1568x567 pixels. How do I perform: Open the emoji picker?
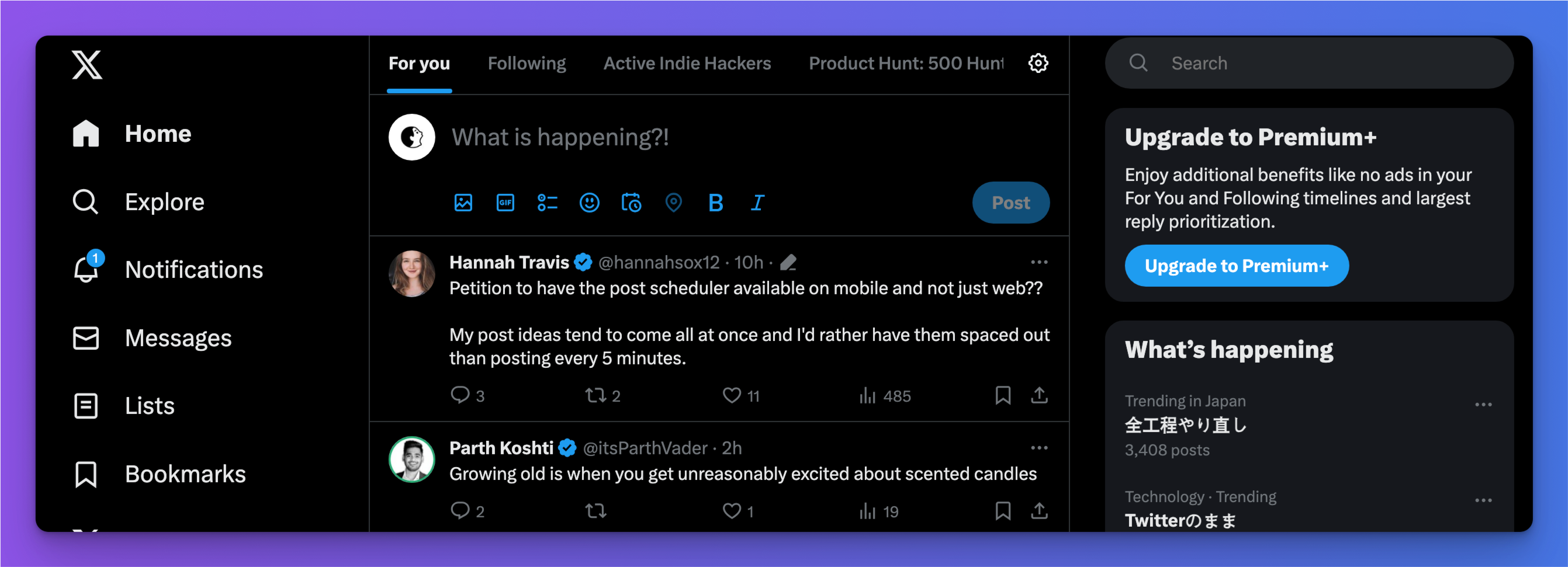pos(589,203)
